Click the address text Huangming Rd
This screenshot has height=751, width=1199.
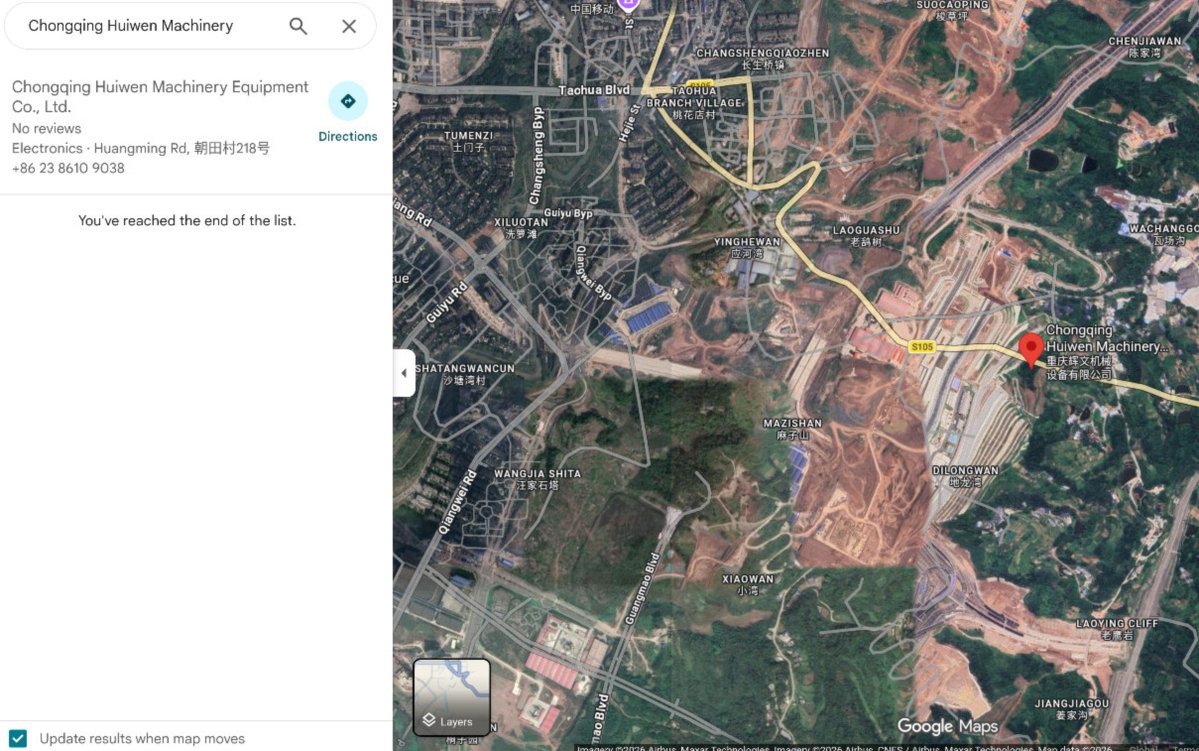click(141, 148)
